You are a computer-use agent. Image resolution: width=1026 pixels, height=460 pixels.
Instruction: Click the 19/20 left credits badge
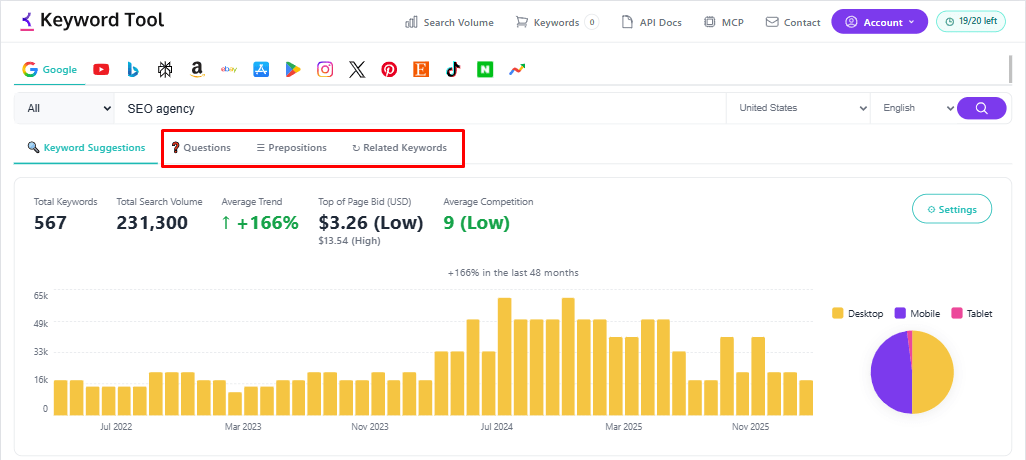point(971,21)
